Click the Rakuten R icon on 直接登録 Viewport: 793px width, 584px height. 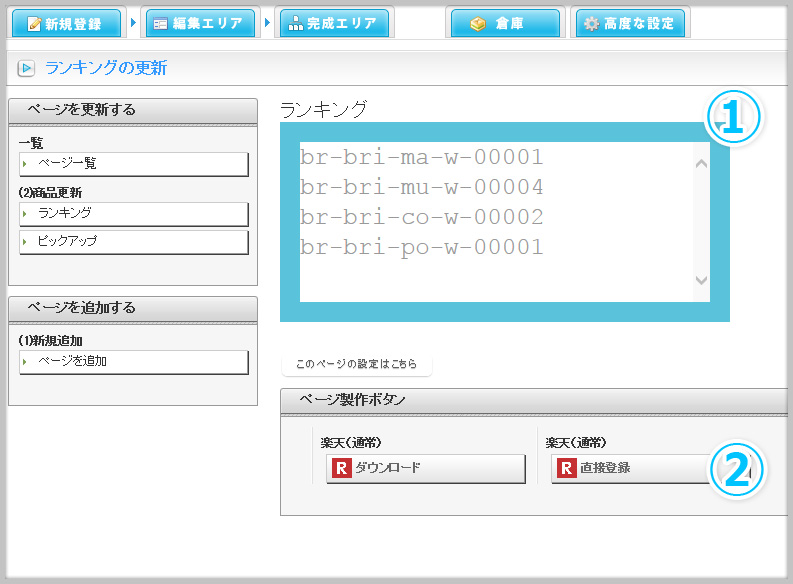(568, 468)
